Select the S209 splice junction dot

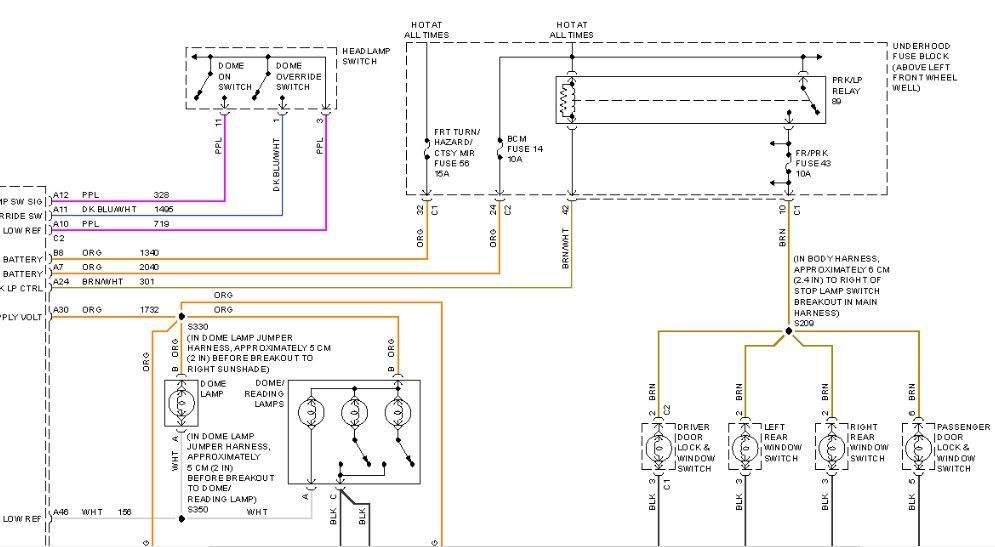pos(789,331)
